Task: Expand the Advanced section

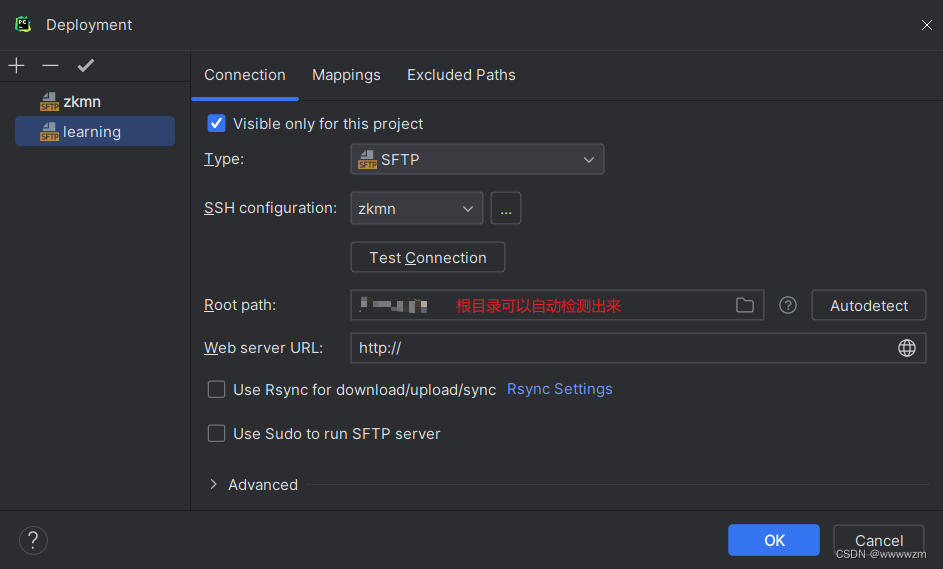Action: [213, 485]
